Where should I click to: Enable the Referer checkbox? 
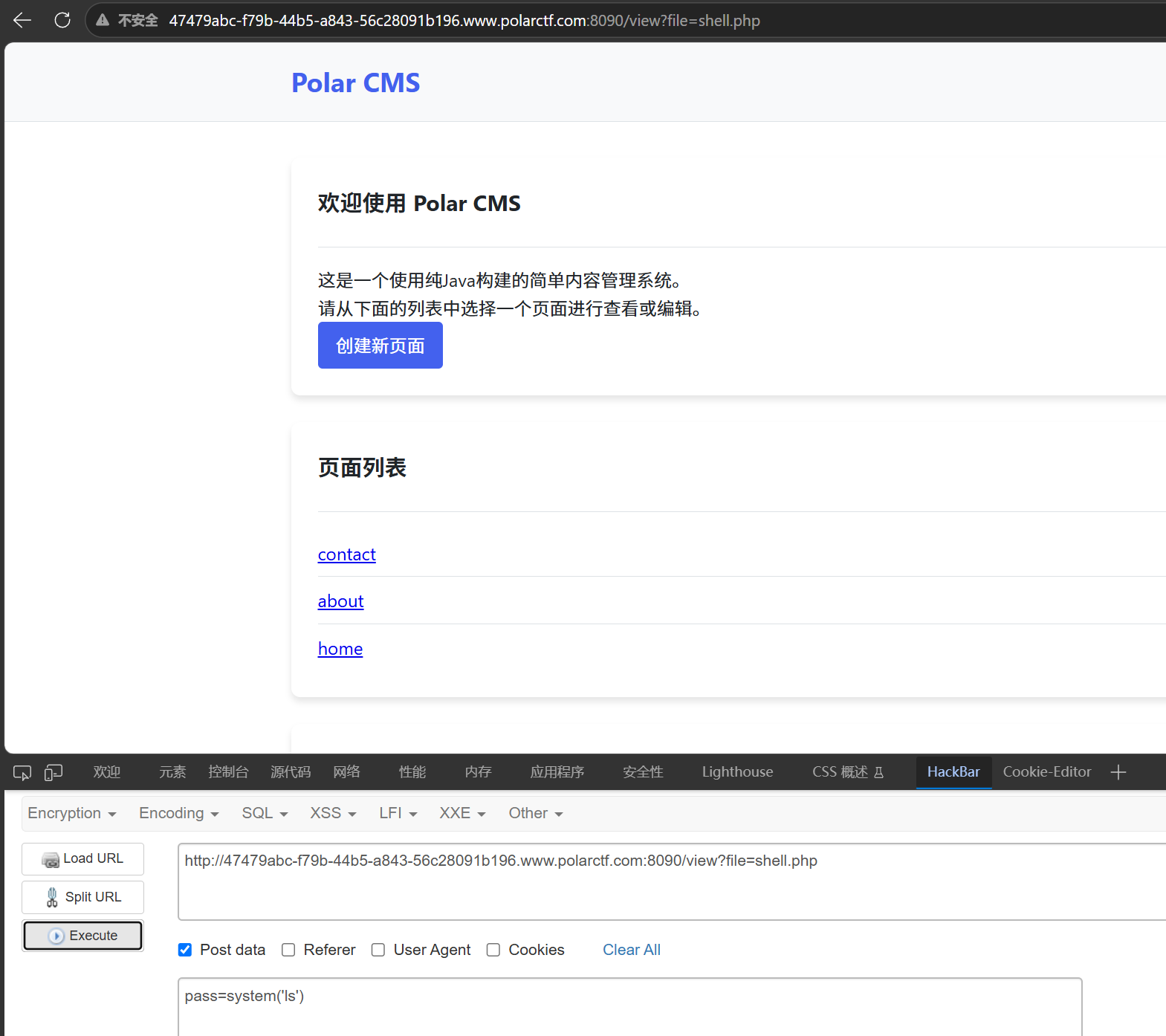click(x=288, y=950)
